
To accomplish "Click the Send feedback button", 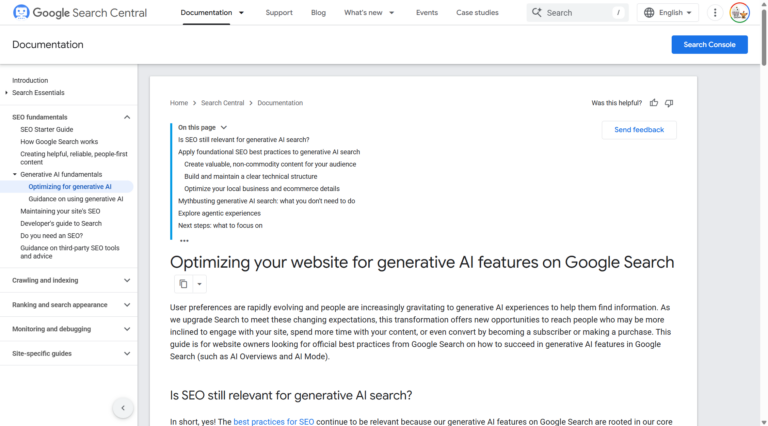I will click(639, 130).
